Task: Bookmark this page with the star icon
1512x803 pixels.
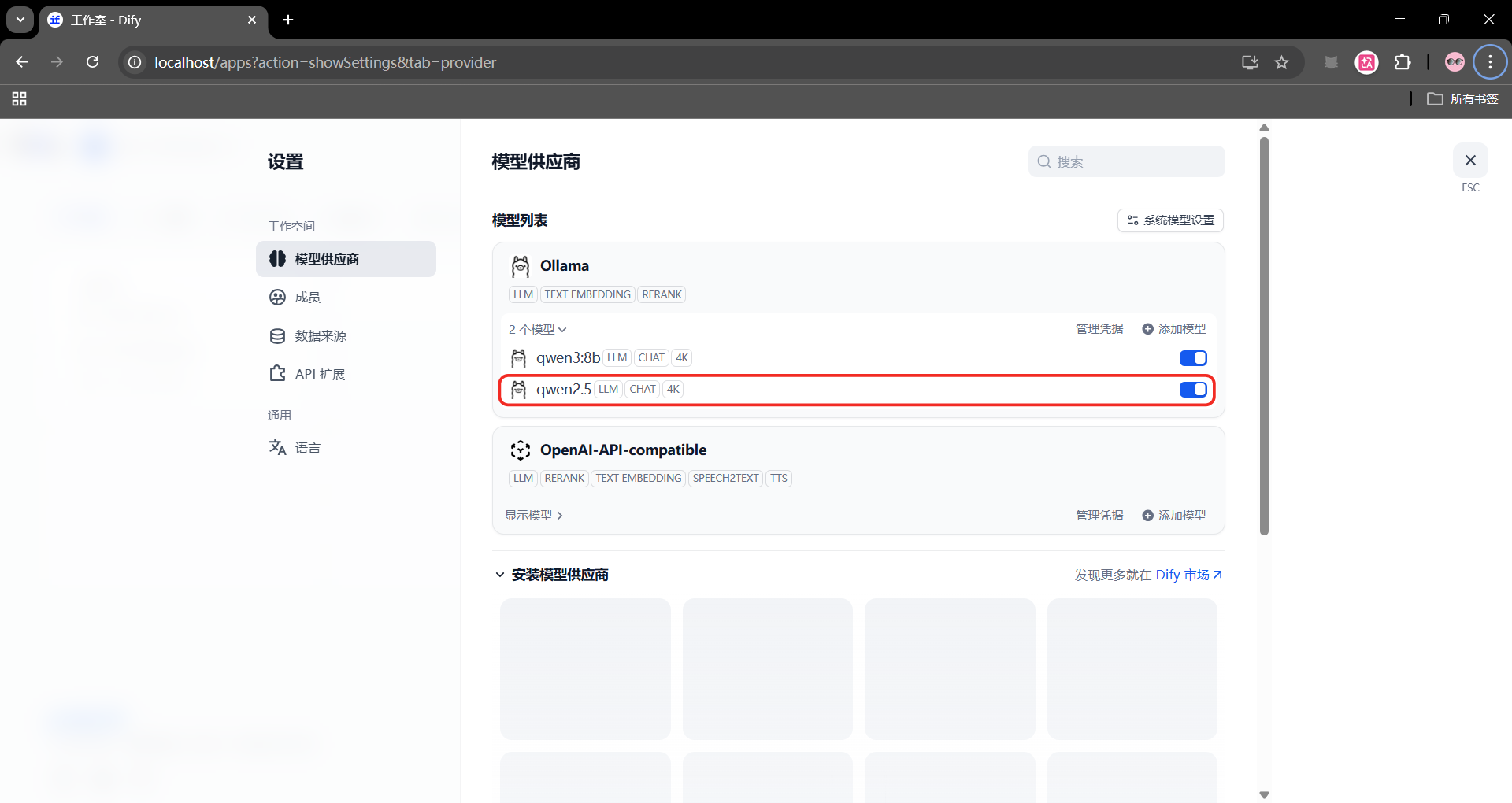Action: (1282, 62)
